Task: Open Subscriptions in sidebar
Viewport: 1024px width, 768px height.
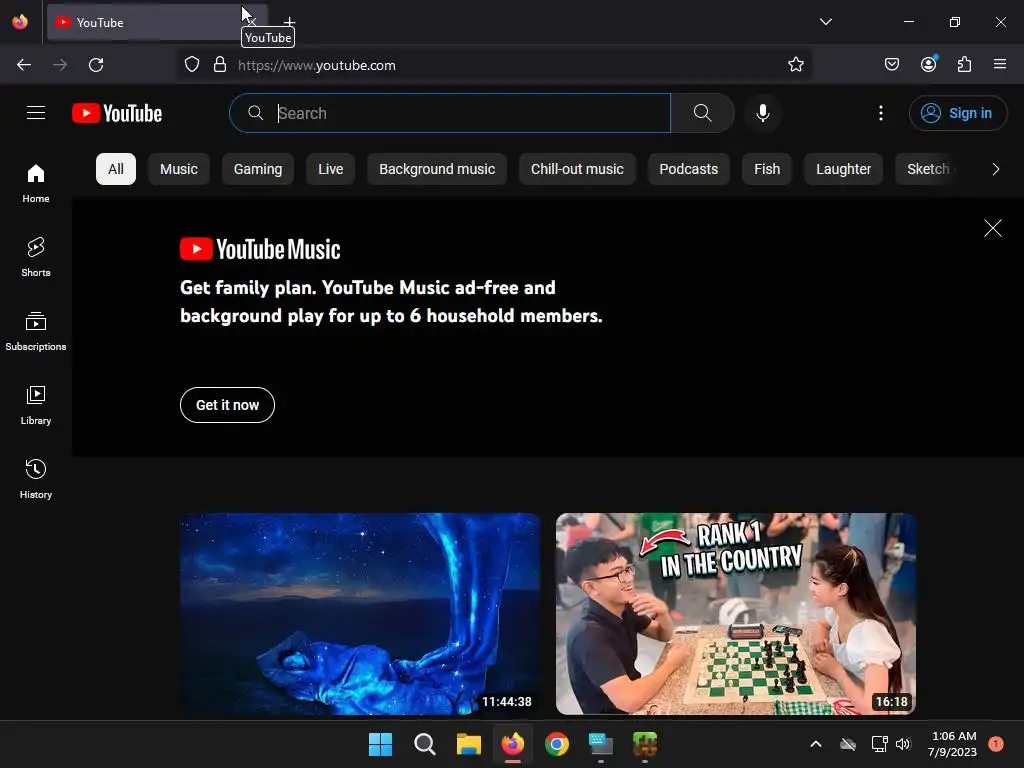Action: (x=36, y=331)
